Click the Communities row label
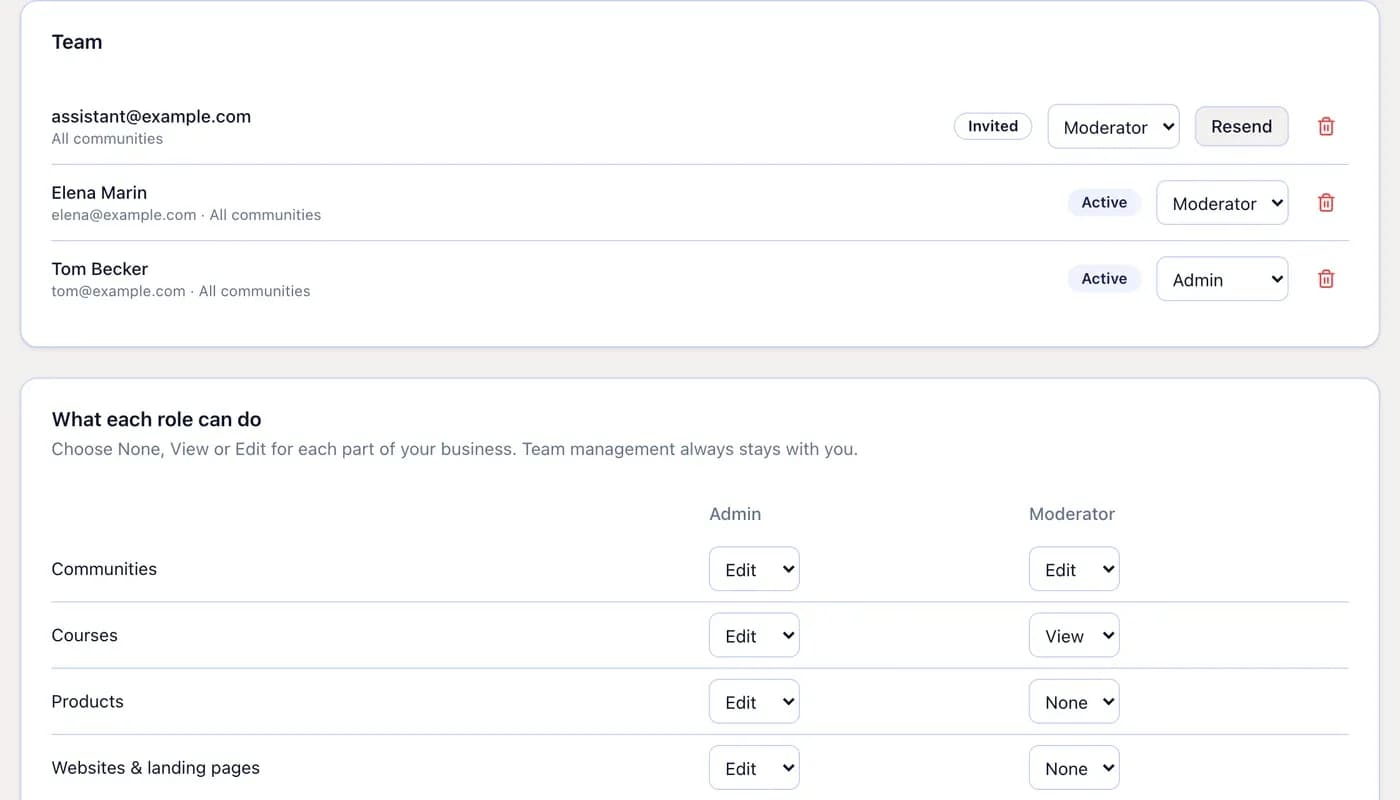 pyautogui.click(x=104, y=569)
